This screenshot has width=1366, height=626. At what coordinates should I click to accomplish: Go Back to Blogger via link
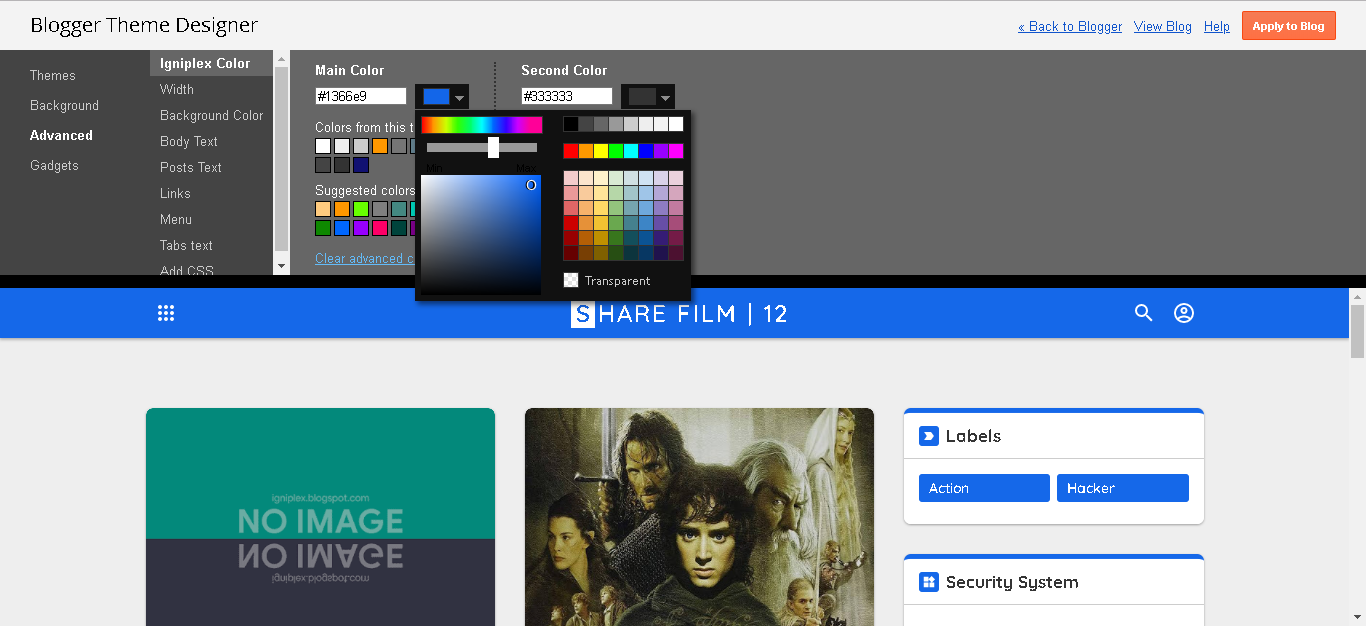pyautogui.click(x=1070, y=27)
